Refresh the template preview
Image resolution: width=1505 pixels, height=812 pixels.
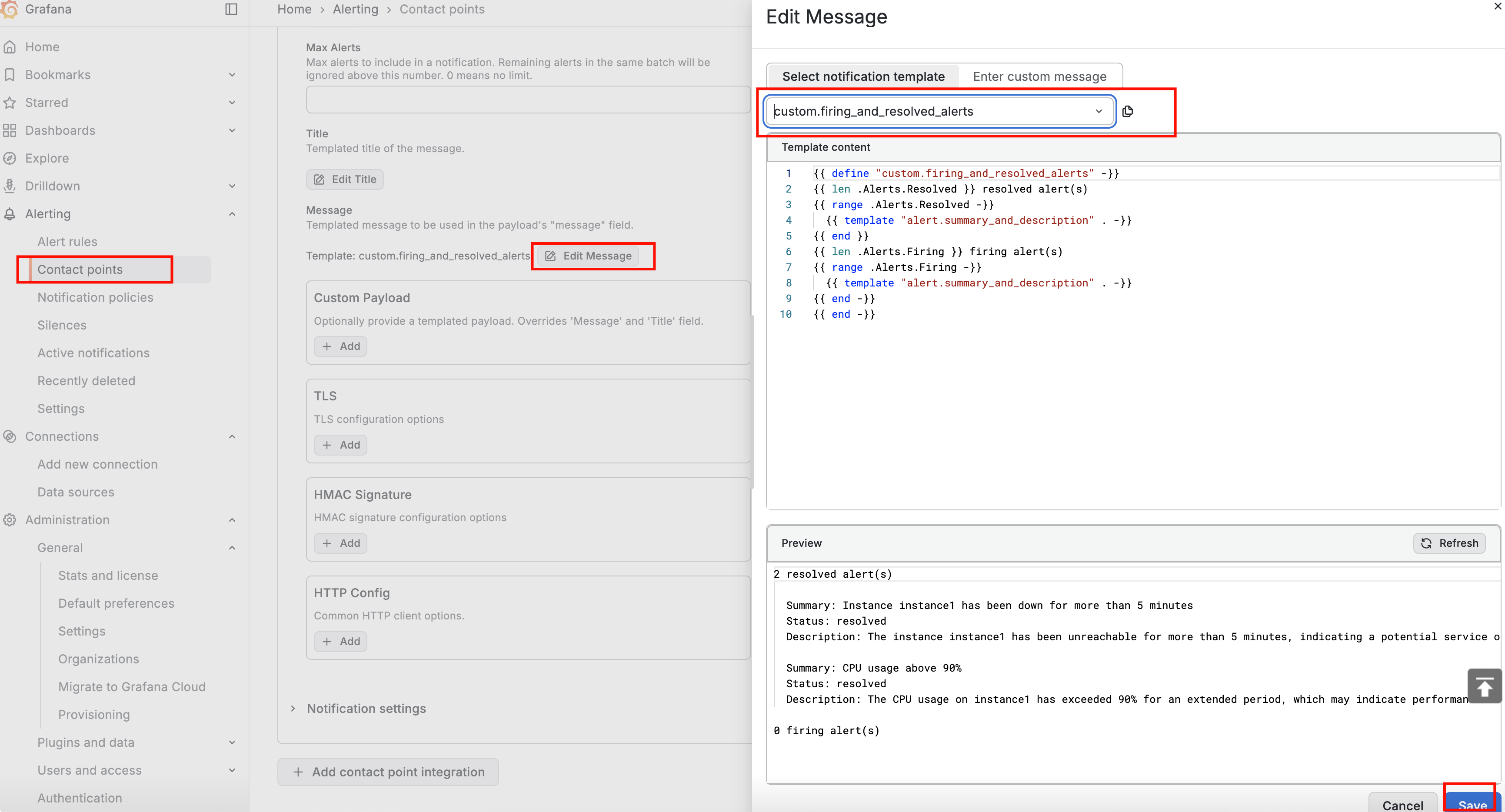tap(1449, 543)
